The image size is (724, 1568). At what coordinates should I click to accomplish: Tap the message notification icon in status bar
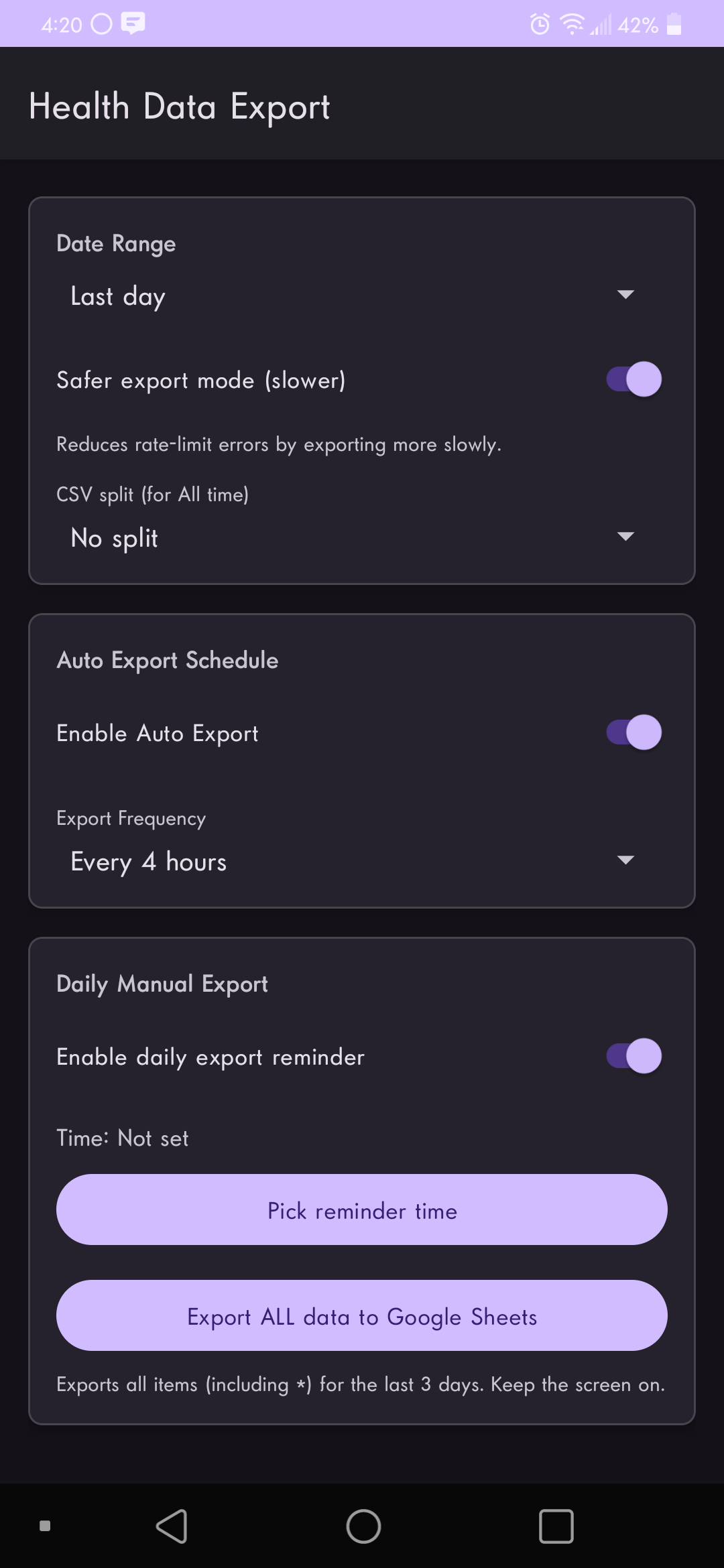(x=133, y=23)
